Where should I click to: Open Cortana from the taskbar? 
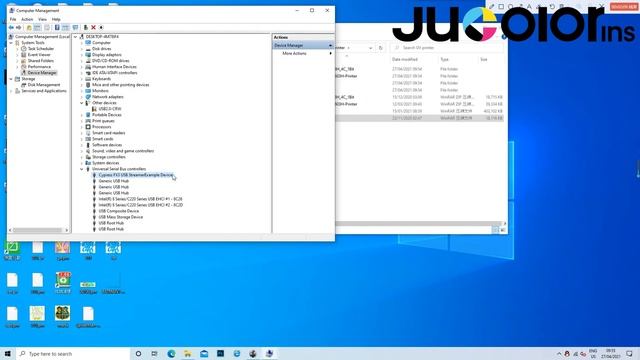[x=138, y=353]
